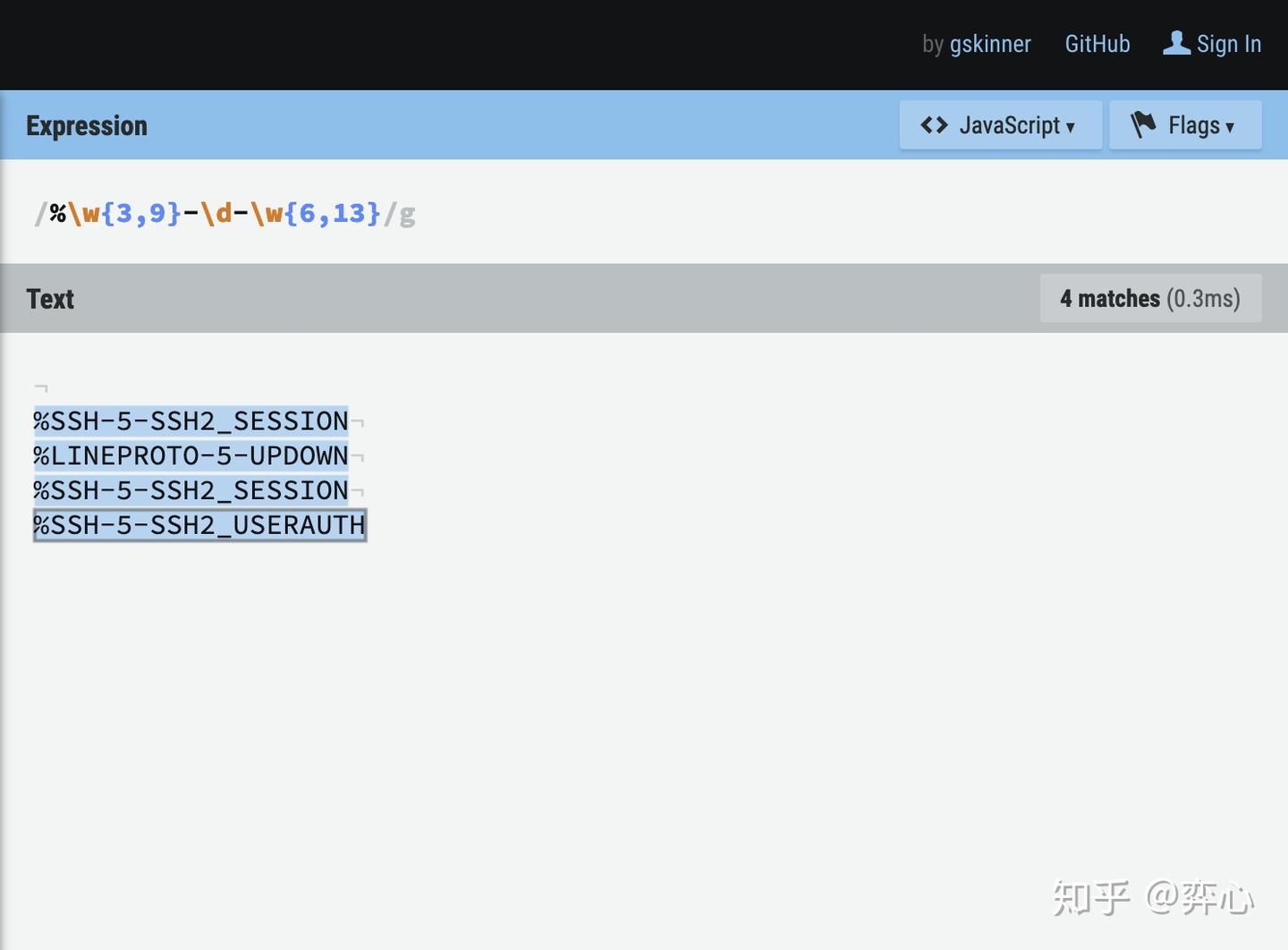Open the Flags dropdown
This screenshot has width=1288, height=950.
click(x=1185, y=125)
